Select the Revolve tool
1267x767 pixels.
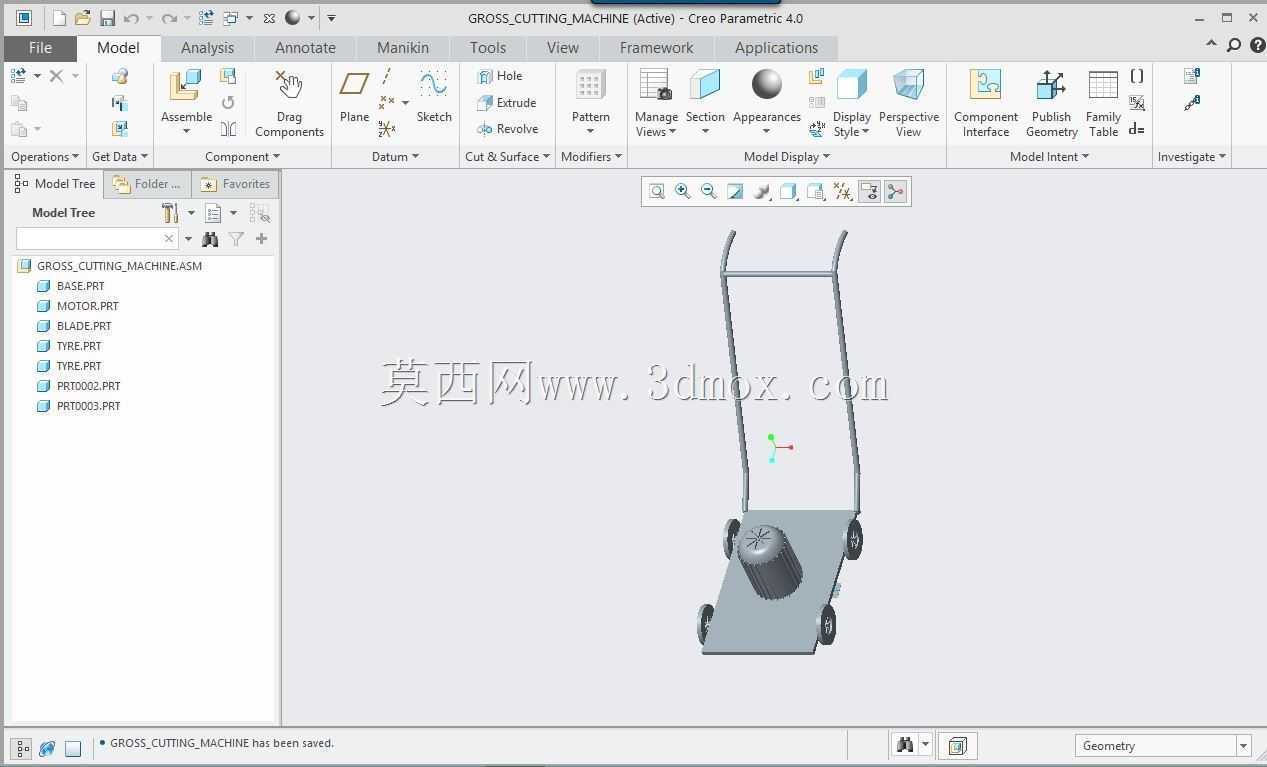point(508,128)
